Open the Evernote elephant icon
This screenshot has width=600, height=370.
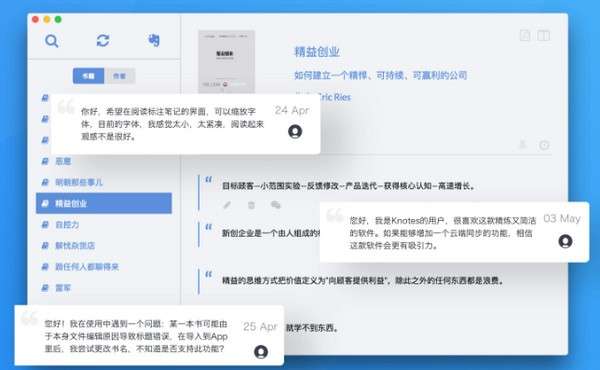click(154, 40)
